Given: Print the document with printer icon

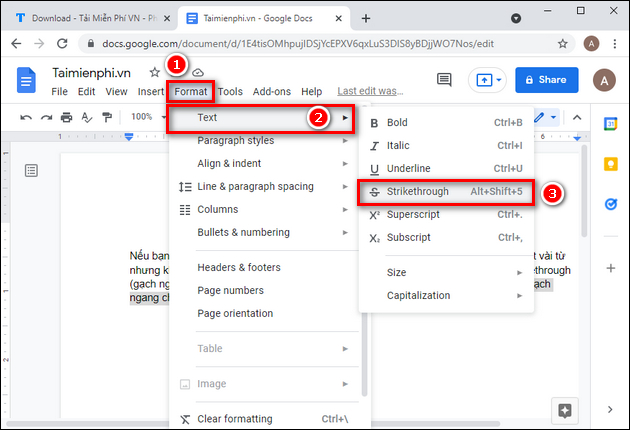Looking at the screenshot, I should (x=66, y=117).
